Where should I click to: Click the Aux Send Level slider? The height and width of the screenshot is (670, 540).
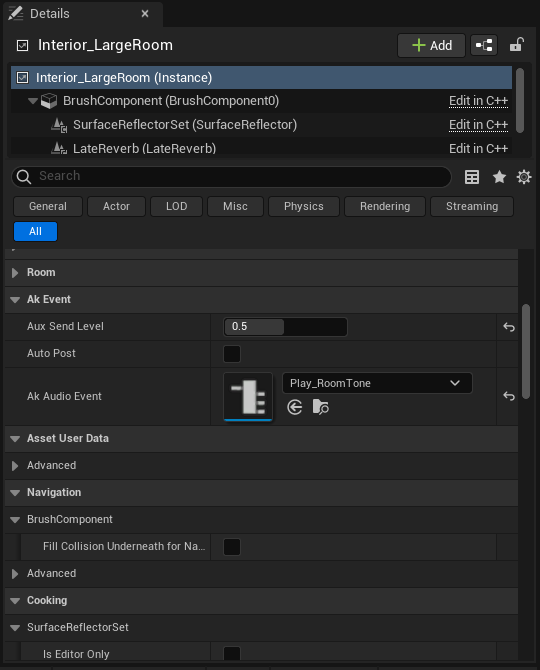click(x=285, y=327)
